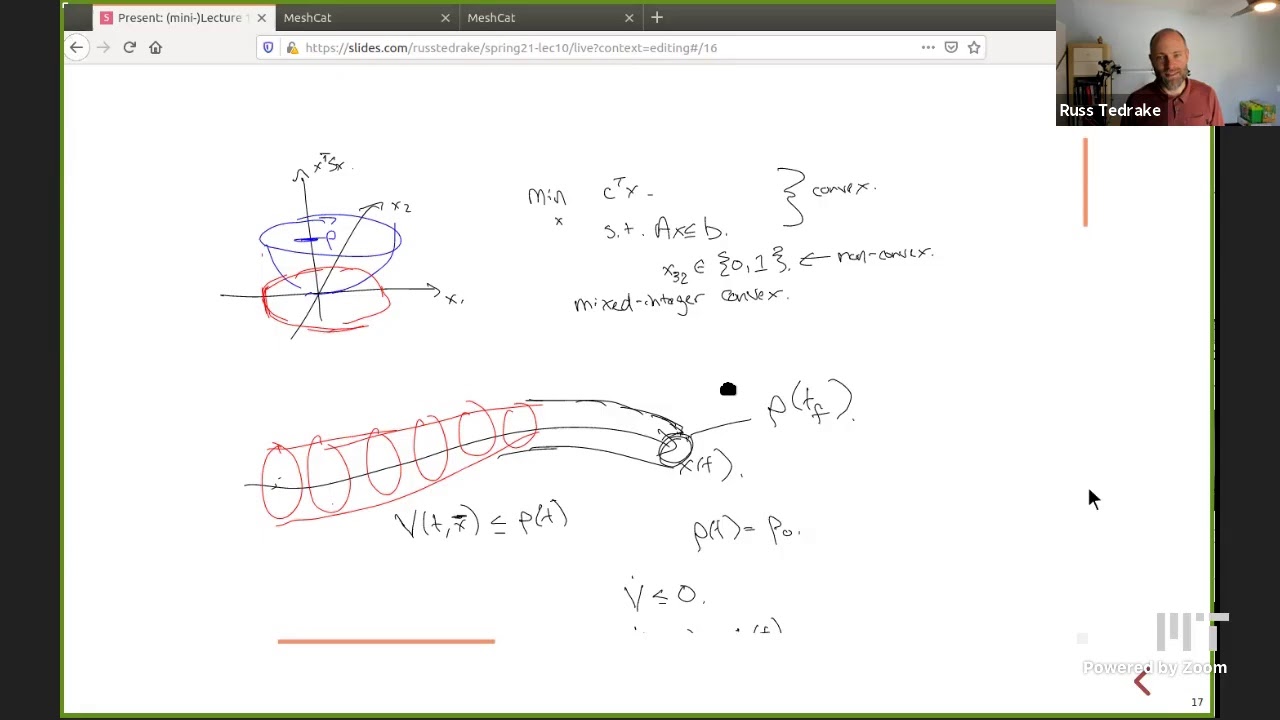The height and width of the screenshot is (720, 1280).
Task: Switch to the first MeshCat tab
Action: (x=365, y=17)
